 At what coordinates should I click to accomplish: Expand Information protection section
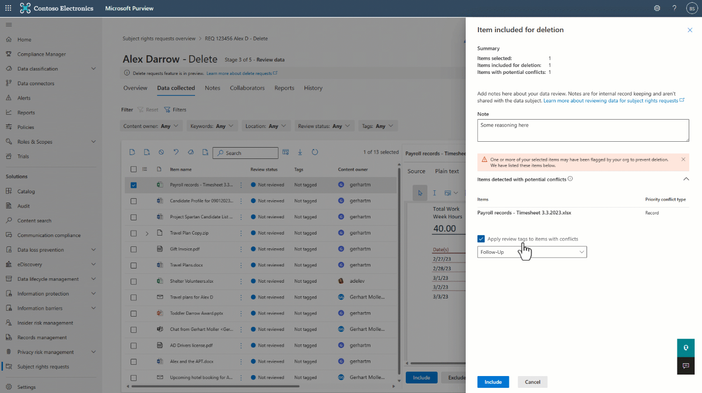[x=93, y=294]
